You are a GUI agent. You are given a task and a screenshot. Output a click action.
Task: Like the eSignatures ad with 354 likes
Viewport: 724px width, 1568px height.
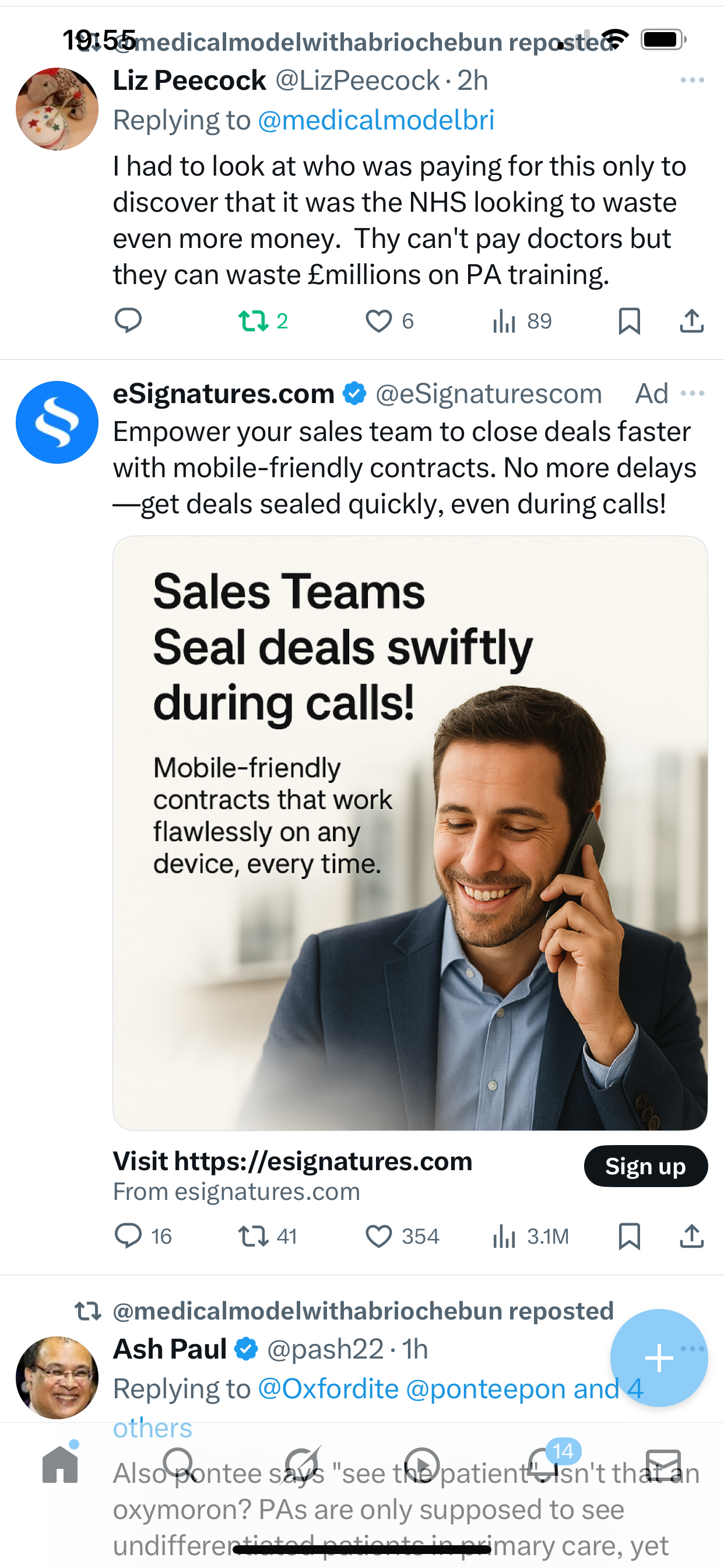[x=402, y=1236]
